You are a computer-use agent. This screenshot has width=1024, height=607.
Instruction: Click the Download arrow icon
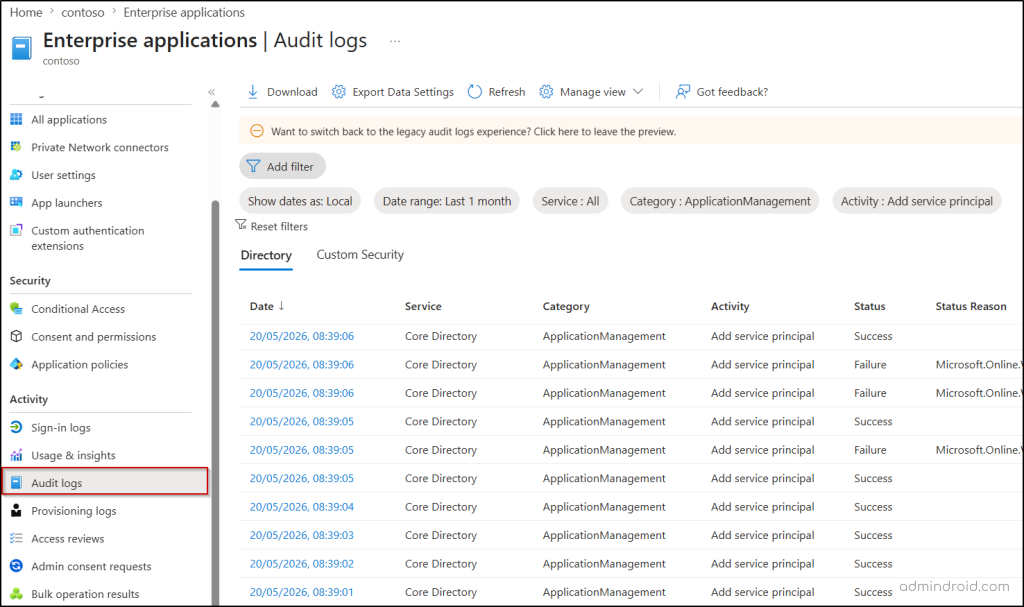tap(253, 92)
